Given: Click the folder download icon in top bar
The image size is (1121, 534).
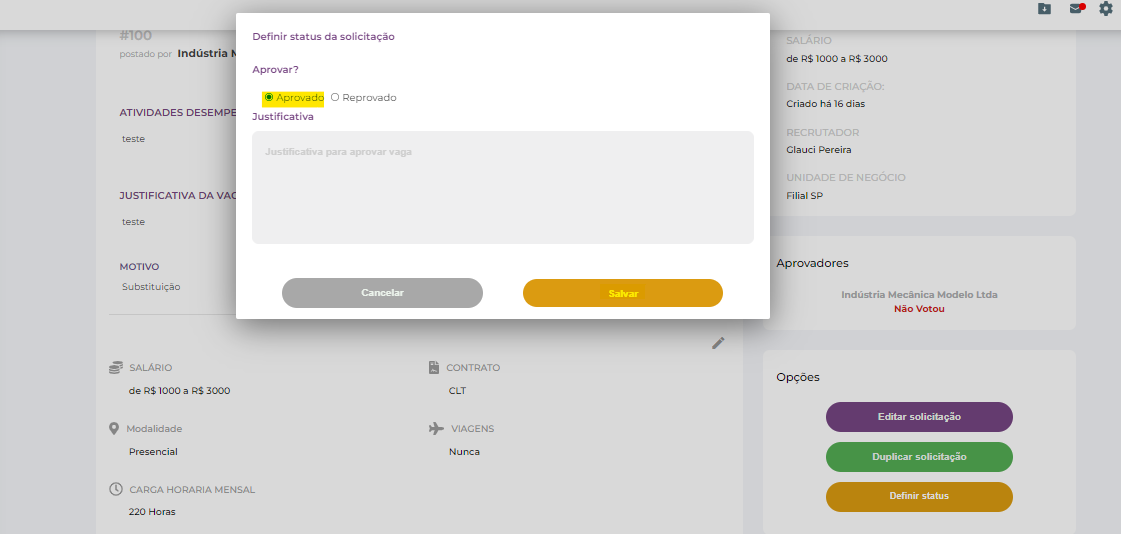Looking at the screenshot, I should click(x=1044, y=9).
